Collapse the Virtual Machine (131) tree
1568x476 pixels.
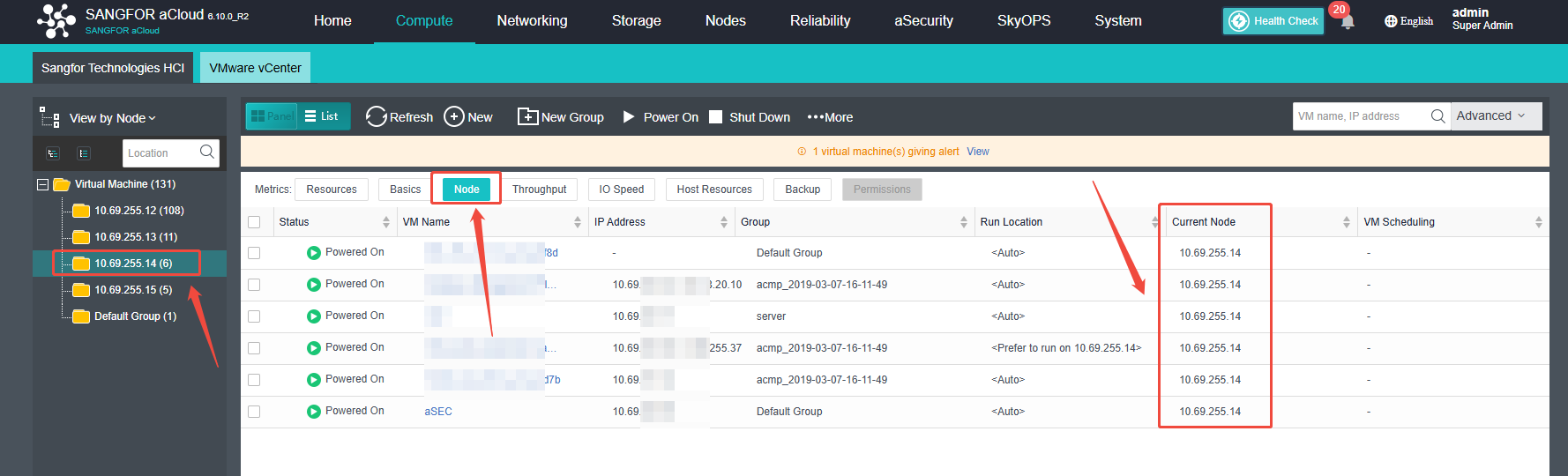click(42, 184)
